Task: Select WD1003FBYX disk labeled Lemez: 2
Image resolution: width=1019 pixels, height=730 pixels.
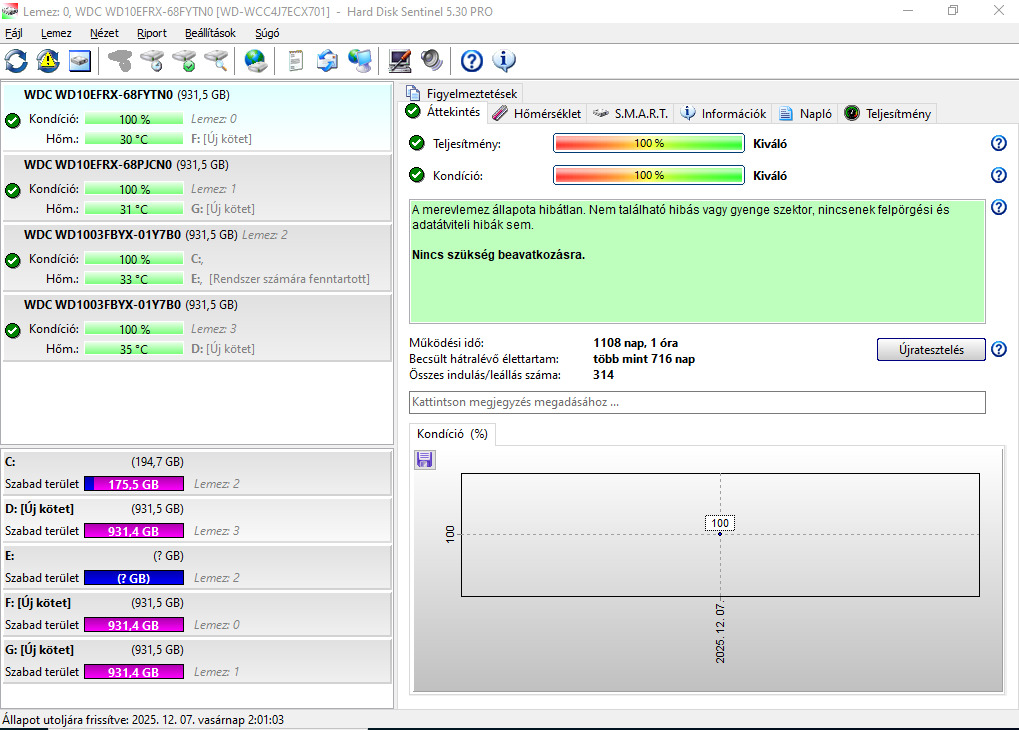Action: click(197, 257)
